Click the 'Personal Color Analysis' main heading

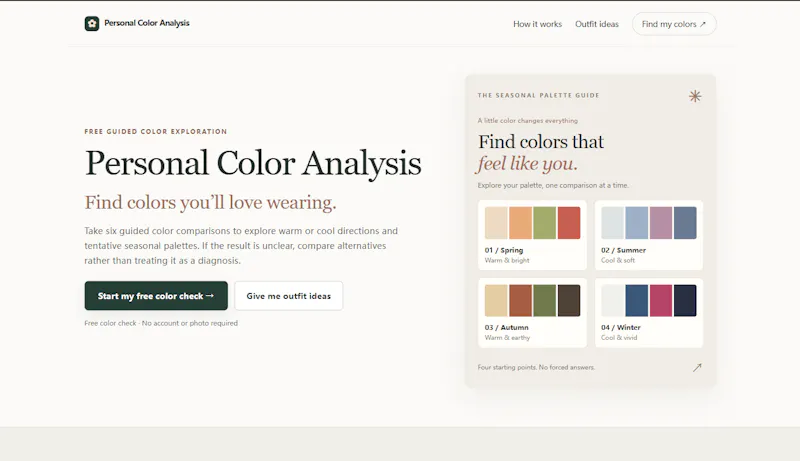pyautogui.click(x=253, y=163)
